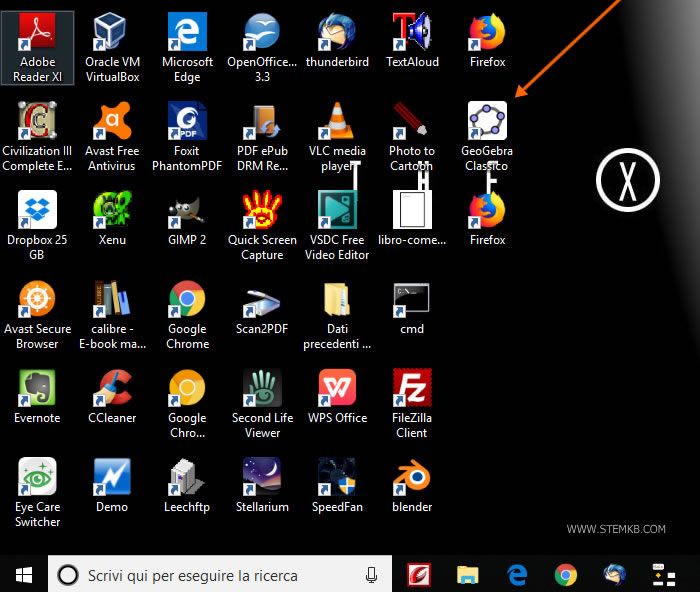Open Thunderbird from the taskbar
Viewport: 700px width, 592px height.
(x=615, y=575)
